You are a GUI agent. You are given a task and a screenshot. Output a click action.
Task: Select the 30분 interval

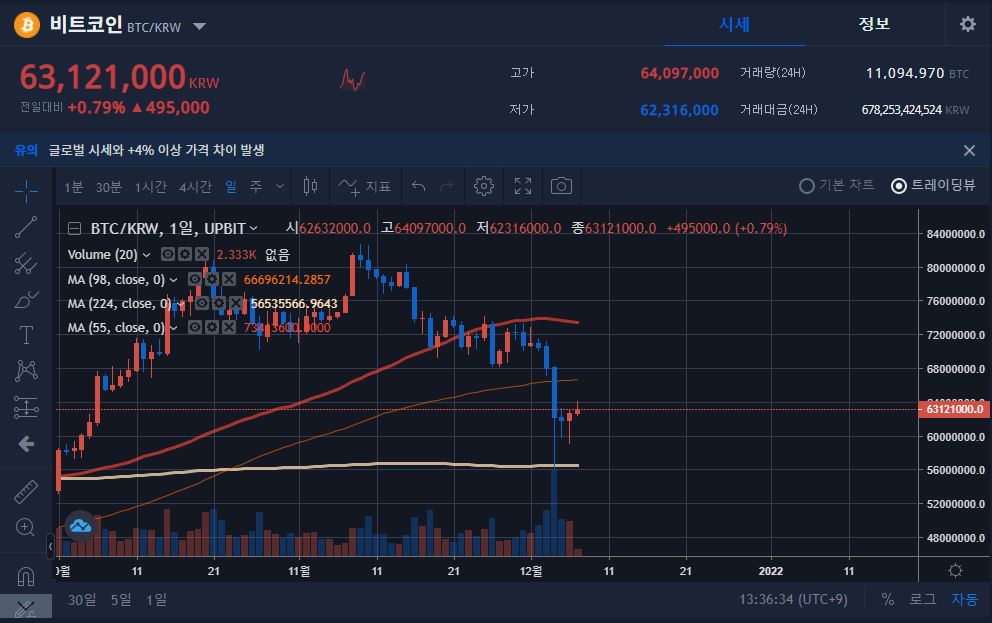tap(109, 187)
